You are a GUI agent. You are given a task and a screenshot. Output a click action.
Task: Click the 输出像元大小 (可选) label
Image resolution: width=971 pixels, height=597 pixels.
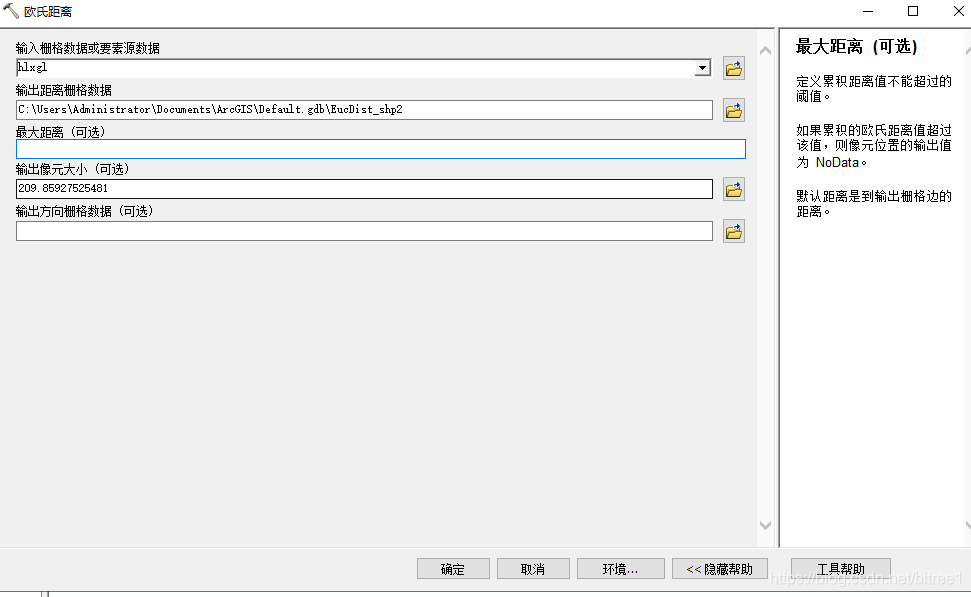pyautogui.click(x=72, y=169)
